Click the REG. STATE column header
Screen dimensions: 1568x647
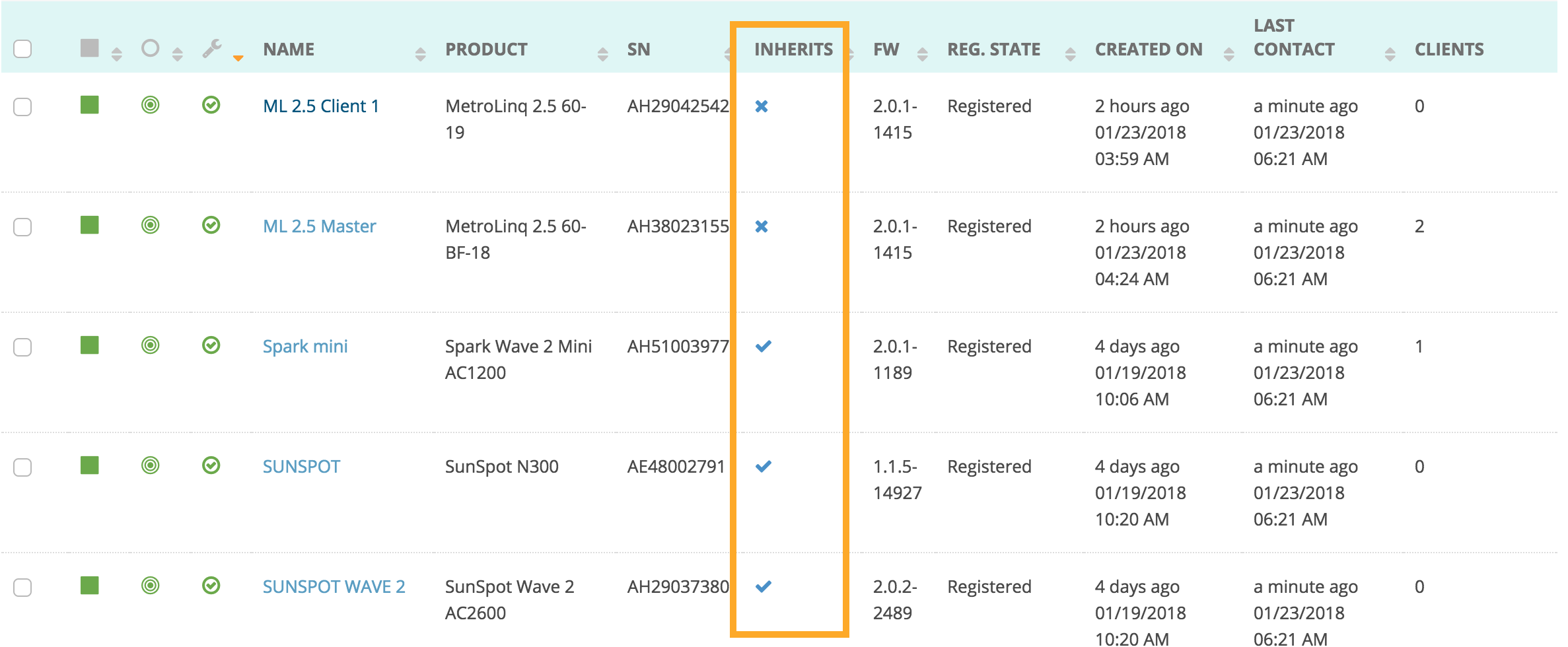coord(993,50)
